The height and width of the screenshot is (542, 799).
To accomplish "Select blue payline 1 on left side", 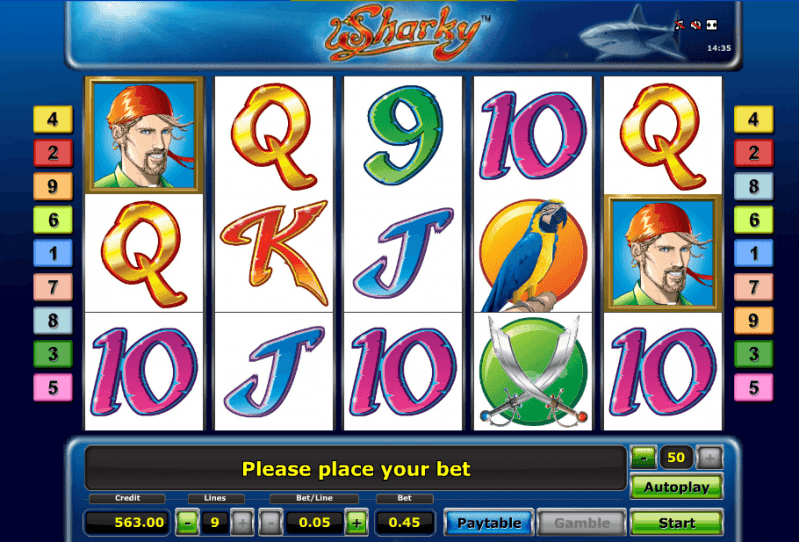I will [x=53, y=253].
